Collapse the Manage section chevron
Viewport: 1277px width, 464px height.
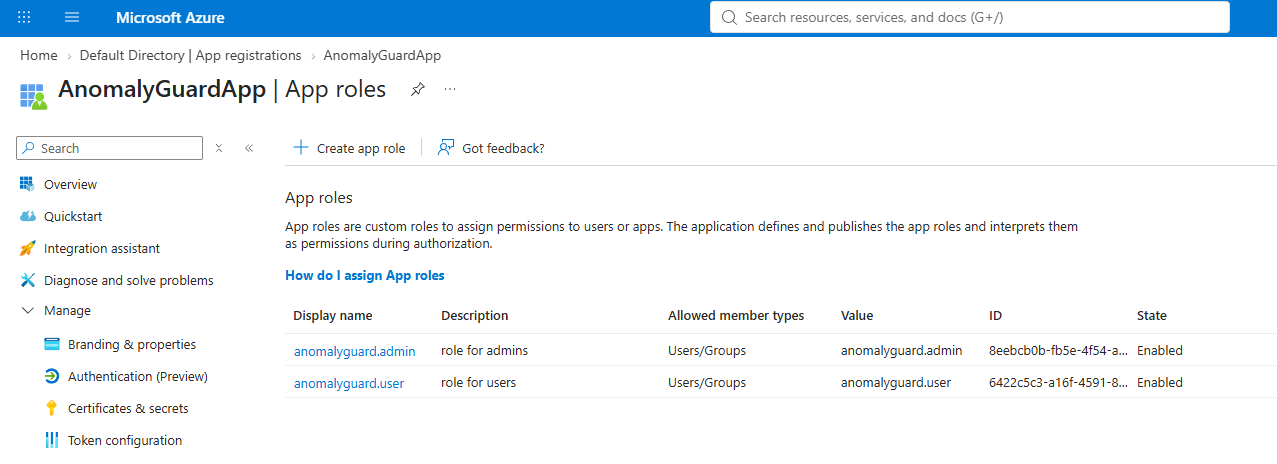click(28, 311)
